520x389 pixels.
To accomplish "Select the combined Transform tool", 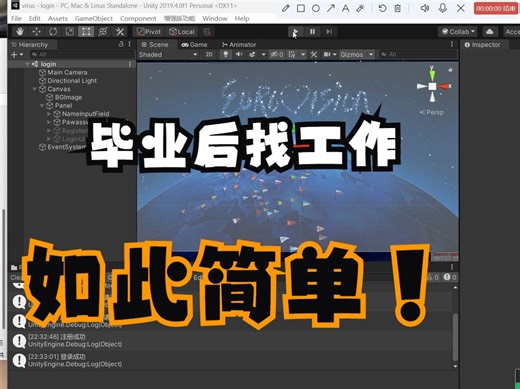I will click(103, 32).
